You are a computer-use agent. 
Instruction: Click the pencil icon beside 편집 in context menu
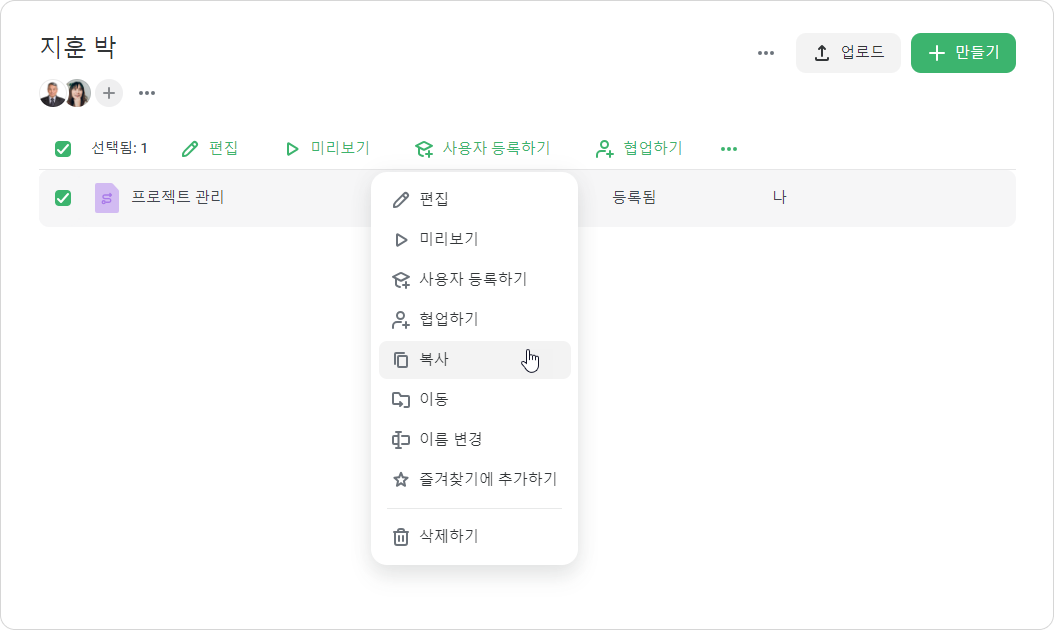pos(401,200)
